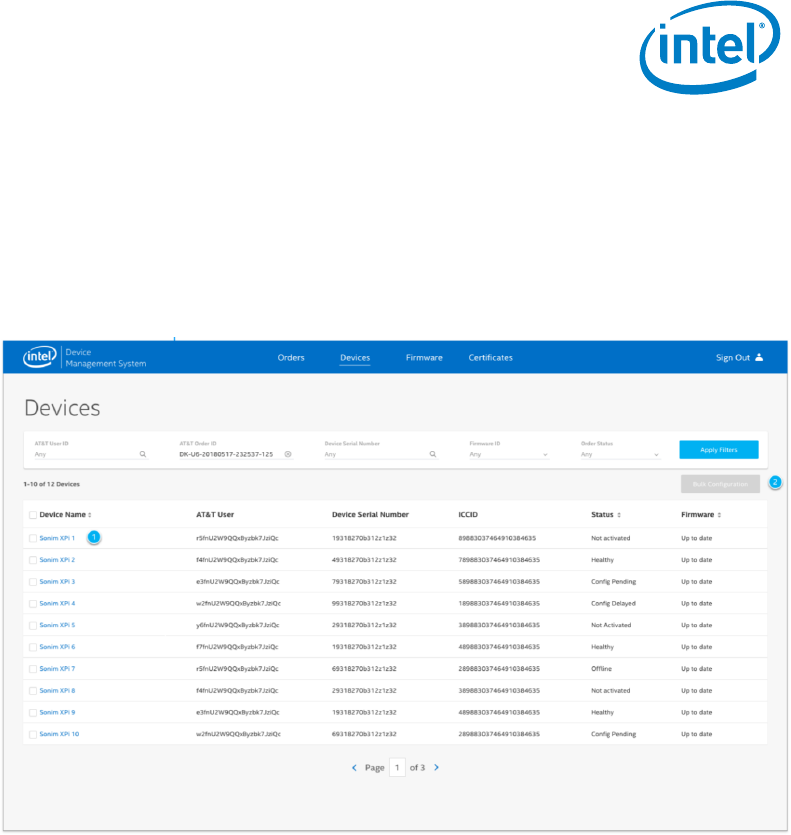Click the '1-10 of 12 Devices' count text

pos(52,485)
